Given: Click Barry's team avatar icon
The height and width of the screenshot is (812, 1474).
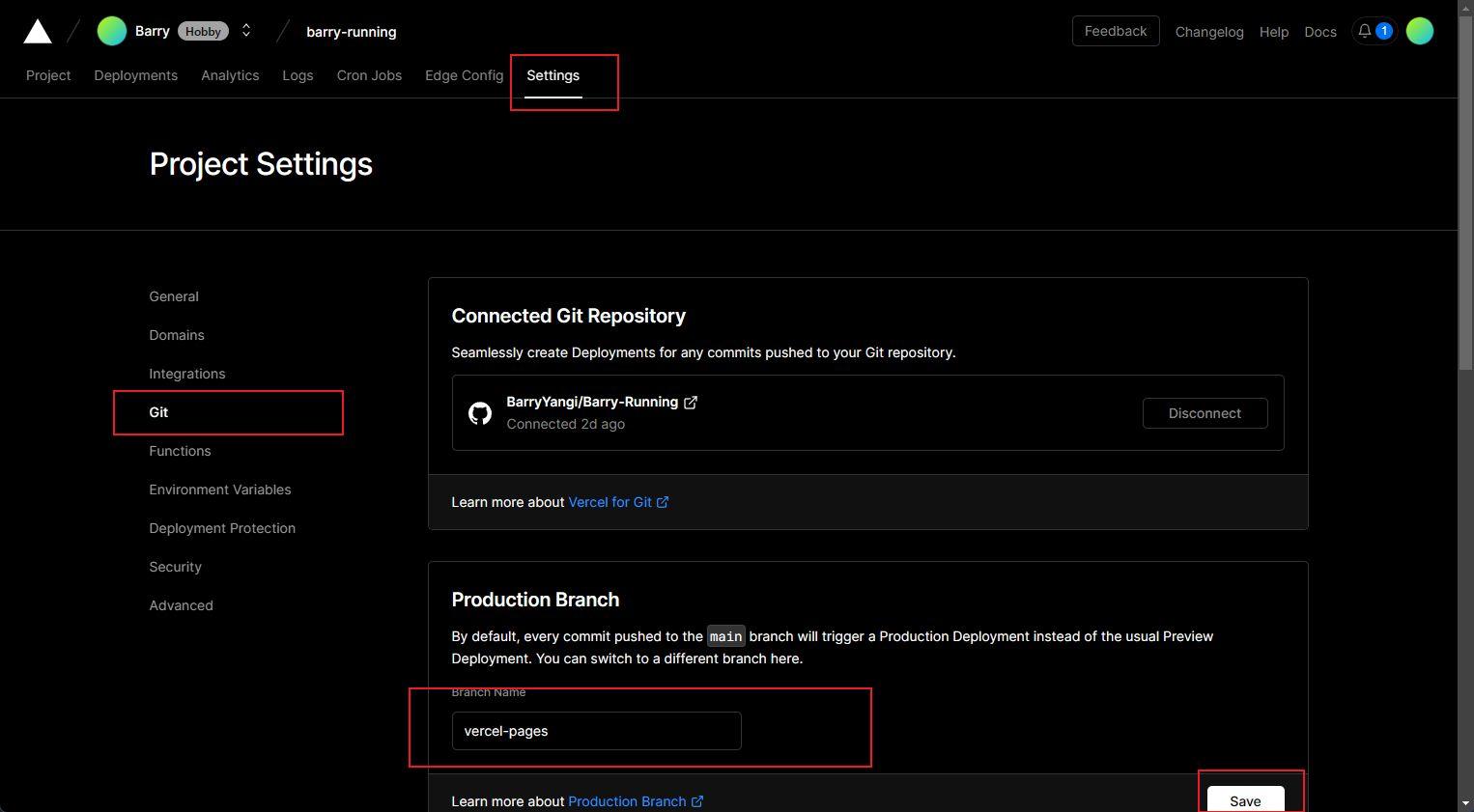Looking at the screenshot, I should point(112,31).
